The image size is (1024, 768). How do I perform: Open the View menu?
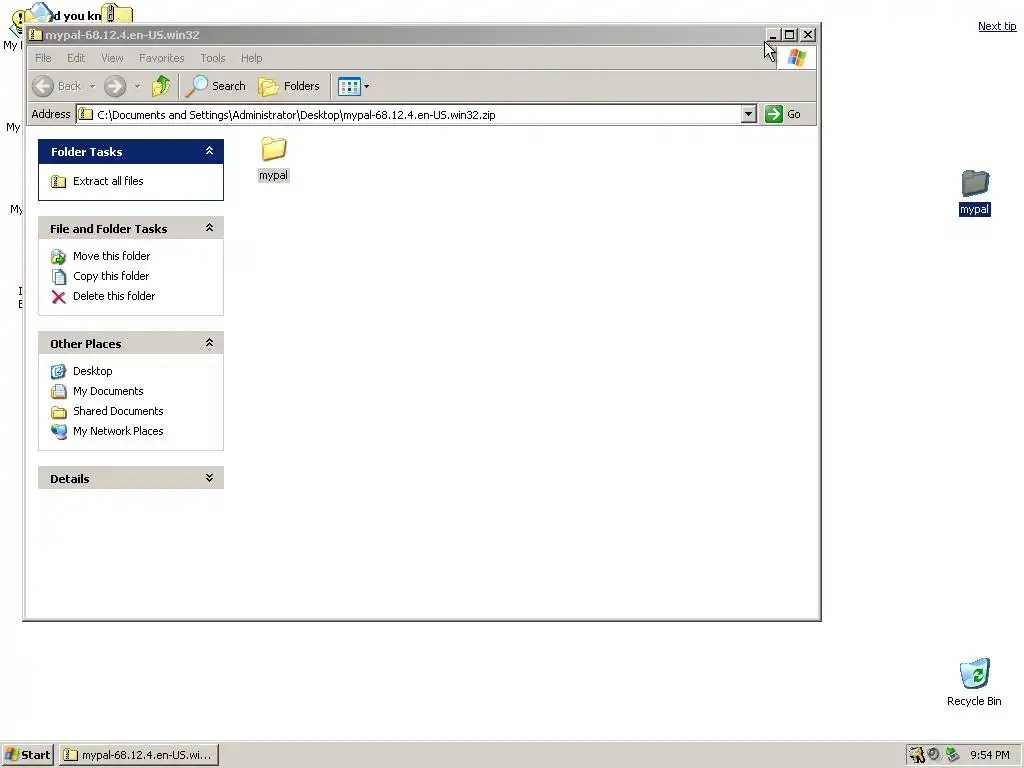coord(112,58)
